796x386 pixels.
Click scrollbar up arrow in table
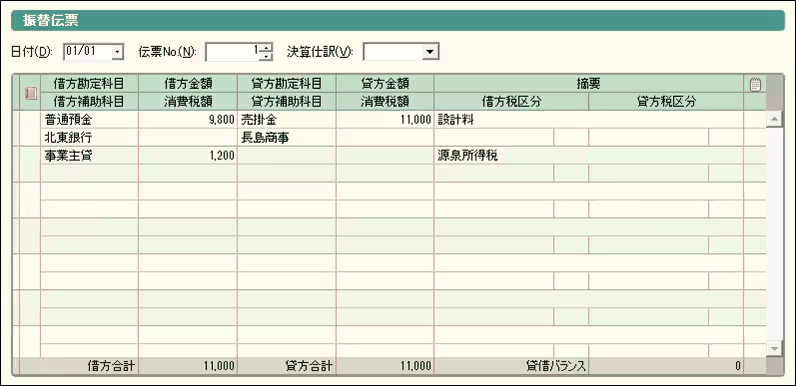(x=774, y=119)
